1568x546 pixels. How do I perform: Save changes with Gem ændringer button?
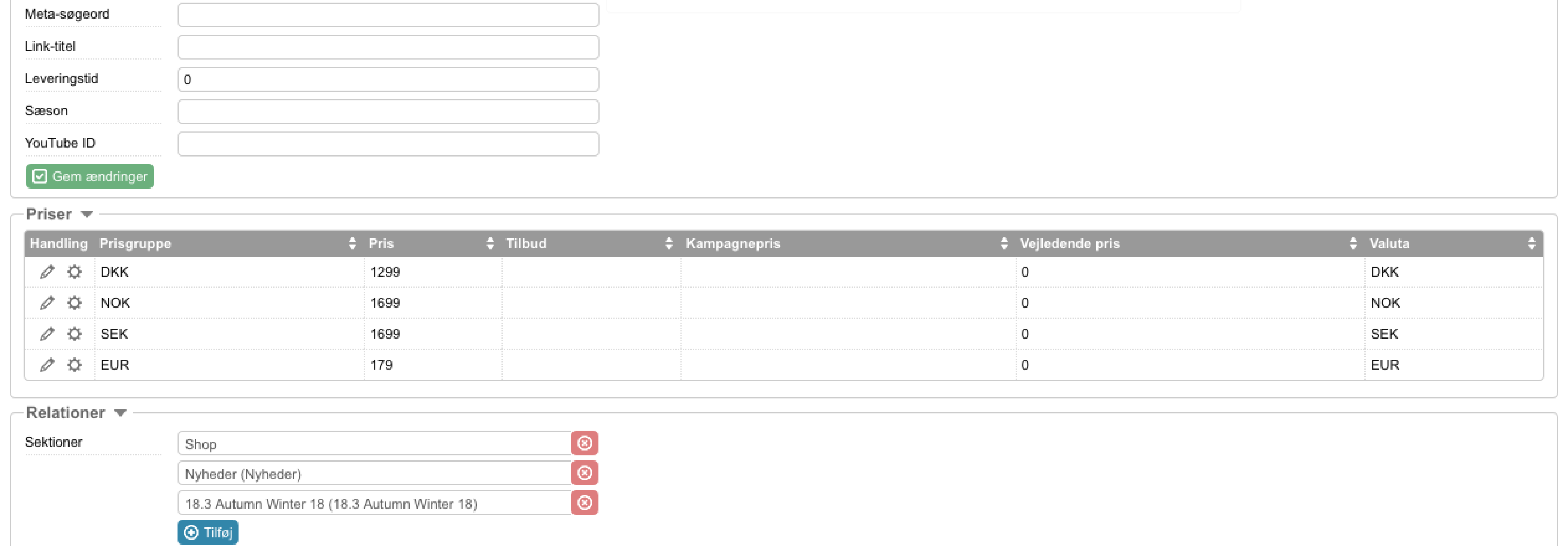point(90,177)
